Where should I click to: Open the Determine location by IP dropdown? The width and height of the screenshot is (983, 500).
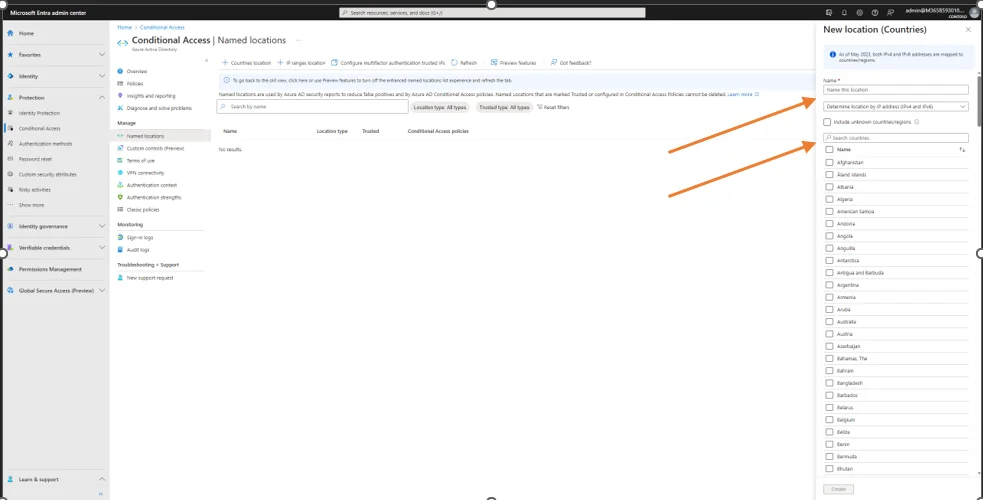click(x=895, y=106)
